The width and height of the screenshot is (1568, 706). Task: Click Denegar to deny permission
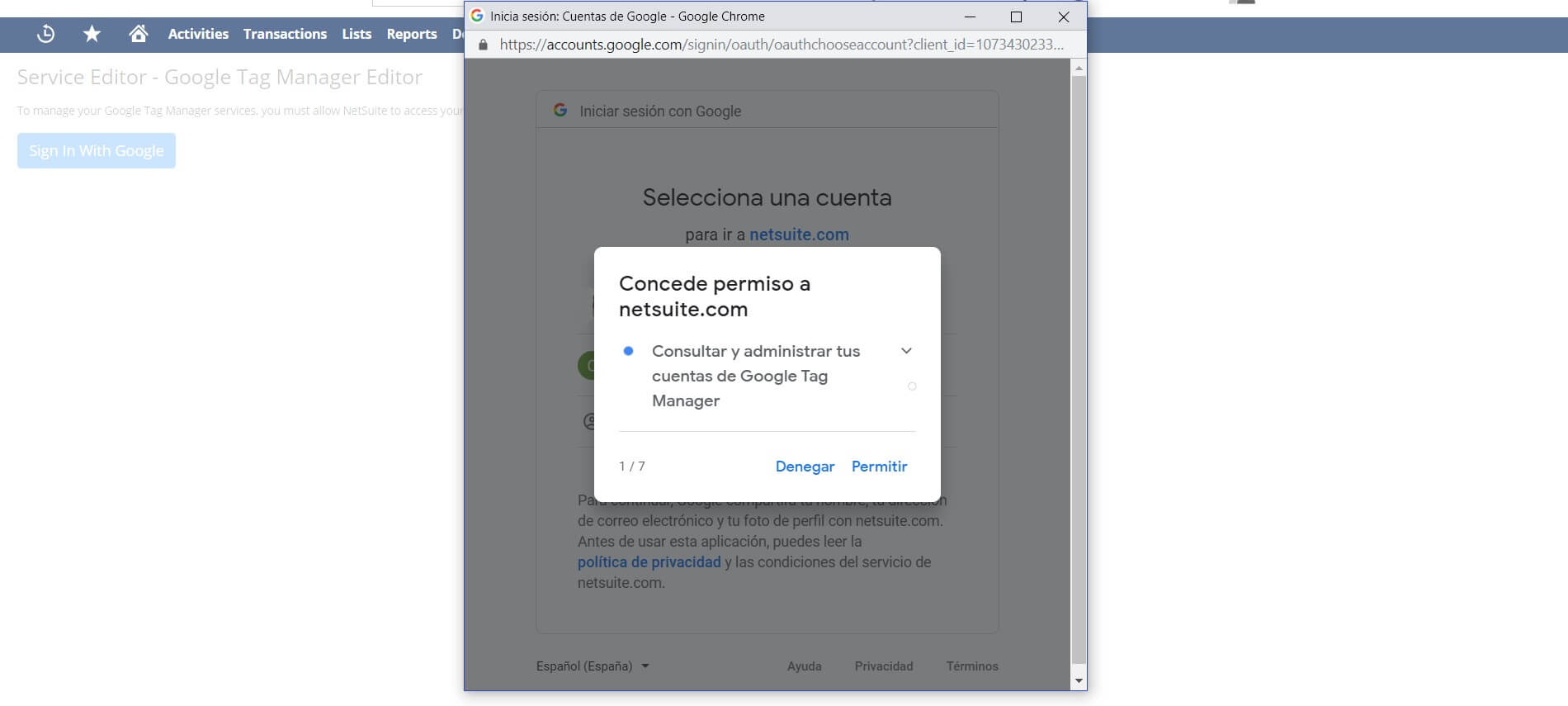(805, 467)
